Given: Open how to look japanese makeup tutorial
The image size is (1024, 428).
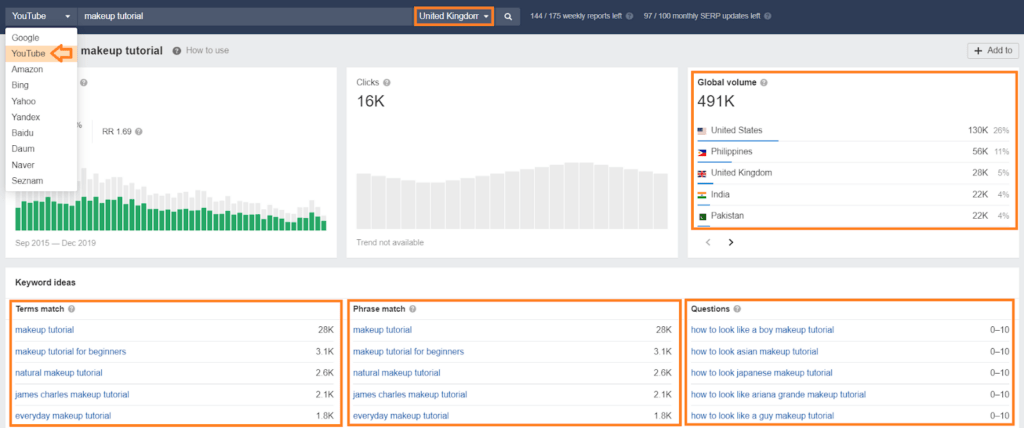Looking at the screenshot, I should point(761,372).
